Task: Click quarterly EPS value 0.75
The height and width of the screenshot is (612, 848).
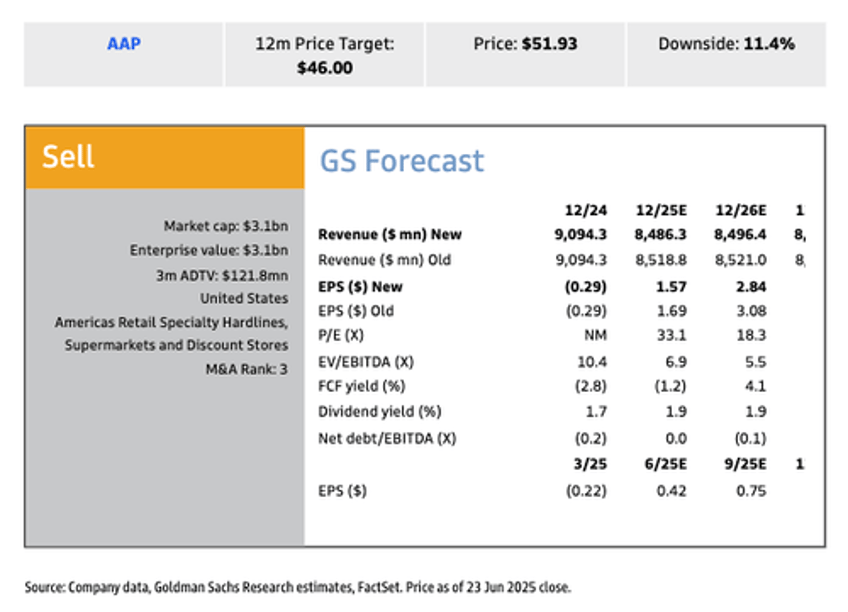Action: click(x=751, y=490)
